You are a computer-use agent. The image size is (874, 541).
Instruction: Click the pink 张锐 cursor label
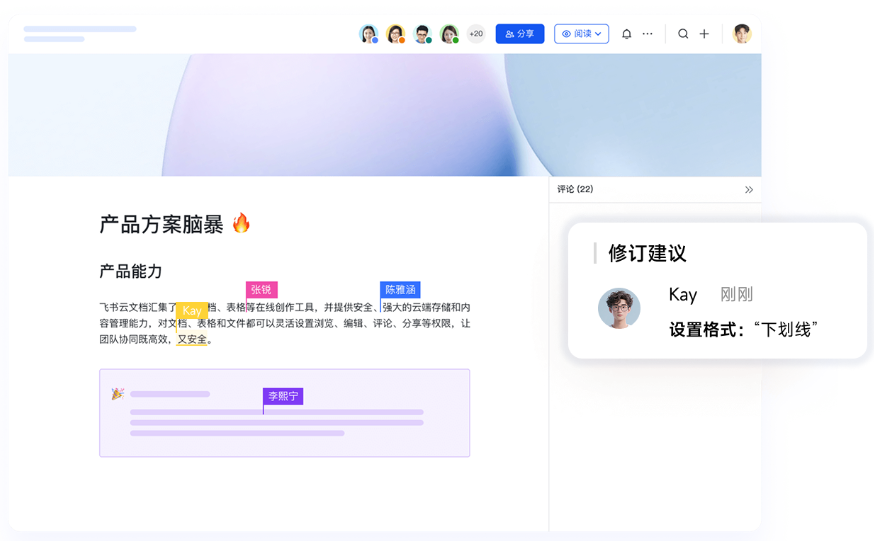(261, 289)
